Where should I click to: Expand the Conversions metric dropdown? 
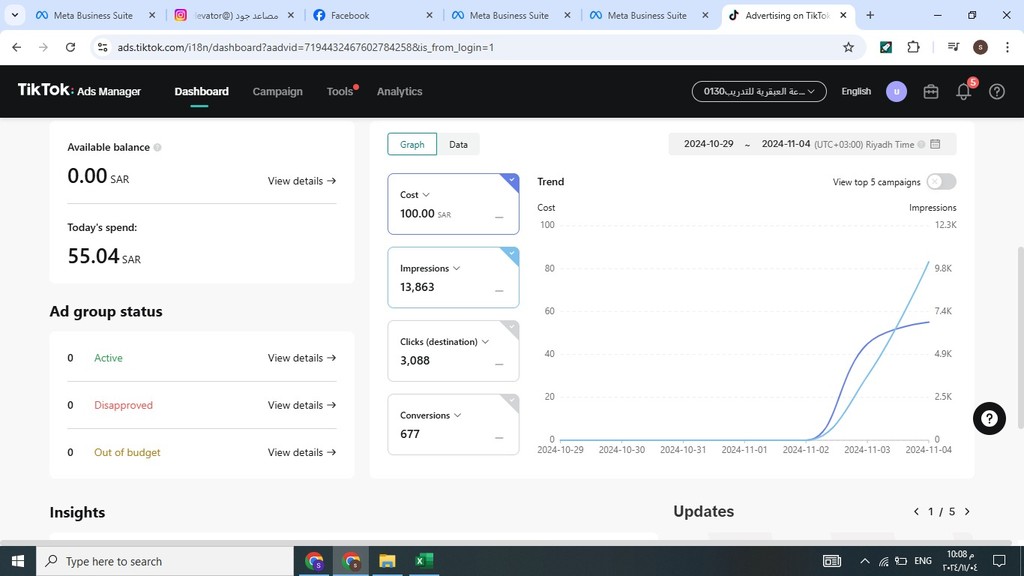click(457, 415)
